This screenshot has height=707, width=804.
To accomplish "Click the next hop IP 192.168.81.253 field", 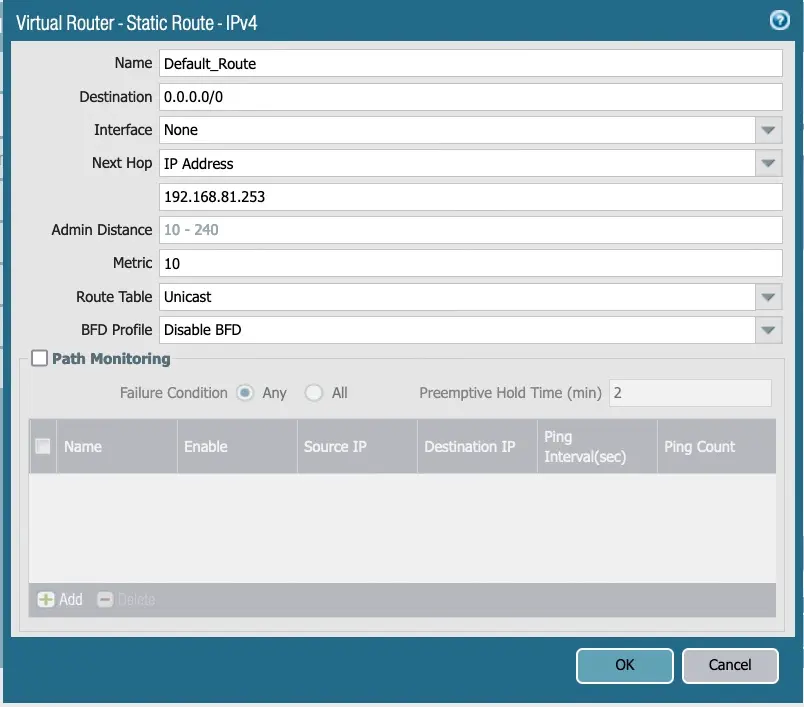I will click(x=470, y=197).
